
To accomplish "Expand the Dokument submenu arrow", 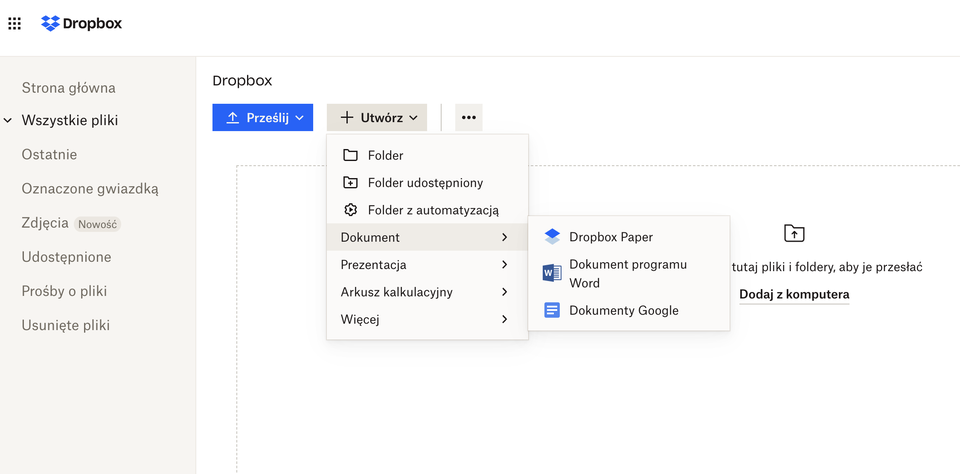I will [x=504, y=237].
